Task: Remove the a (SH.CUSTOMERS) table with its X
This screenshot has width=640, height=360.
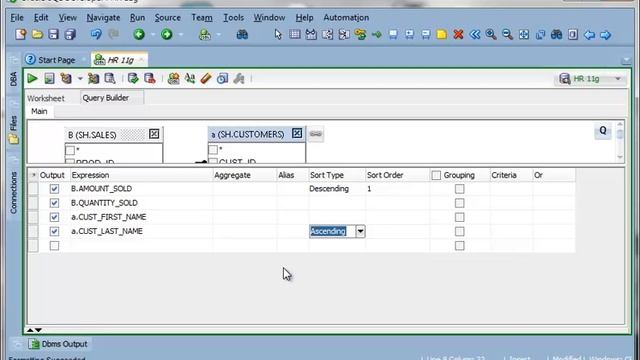Action: pyautogui.click(x=297, y=133)
